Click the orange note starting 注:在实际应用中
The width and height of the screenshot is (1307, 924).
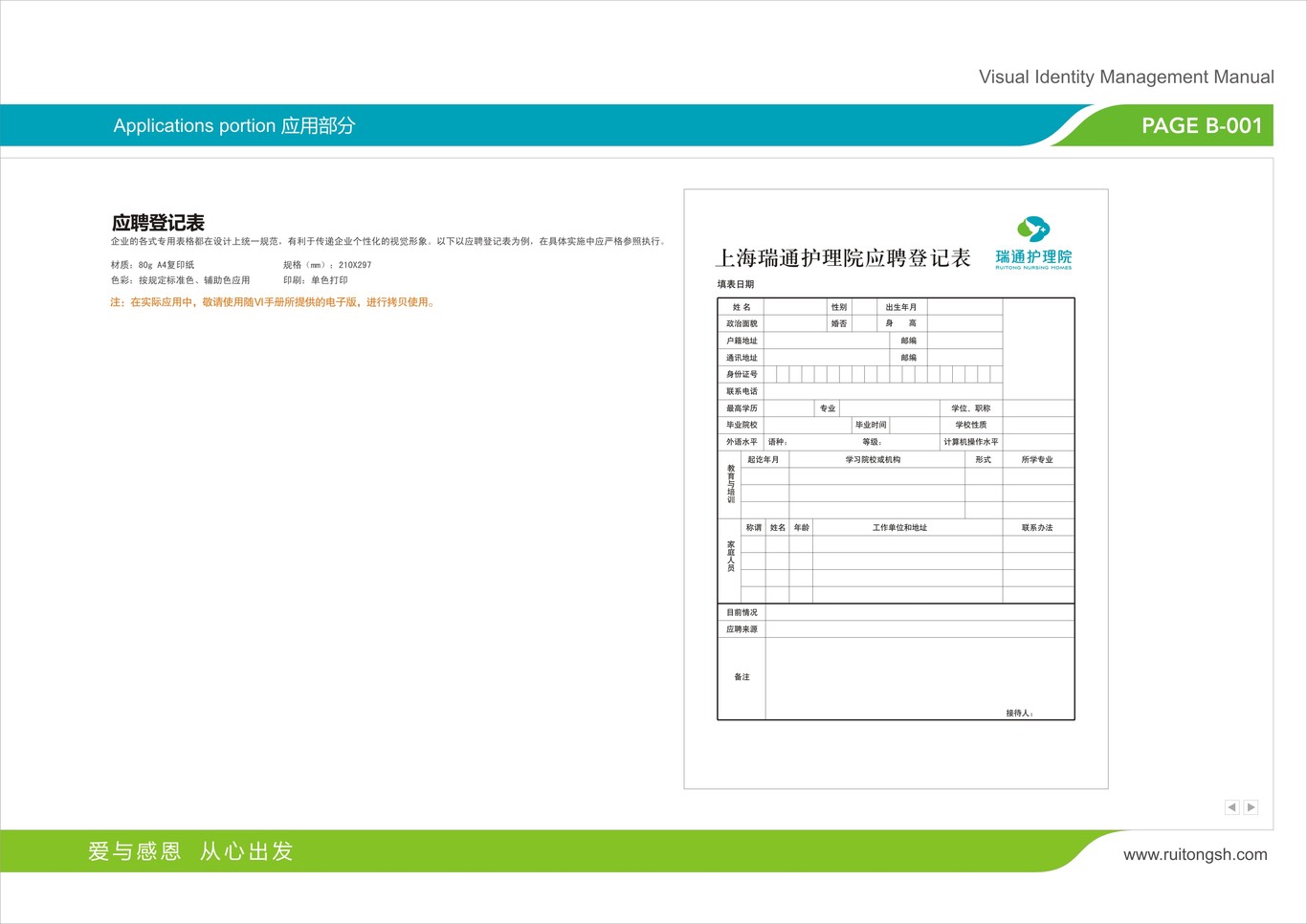pos(274,302)
